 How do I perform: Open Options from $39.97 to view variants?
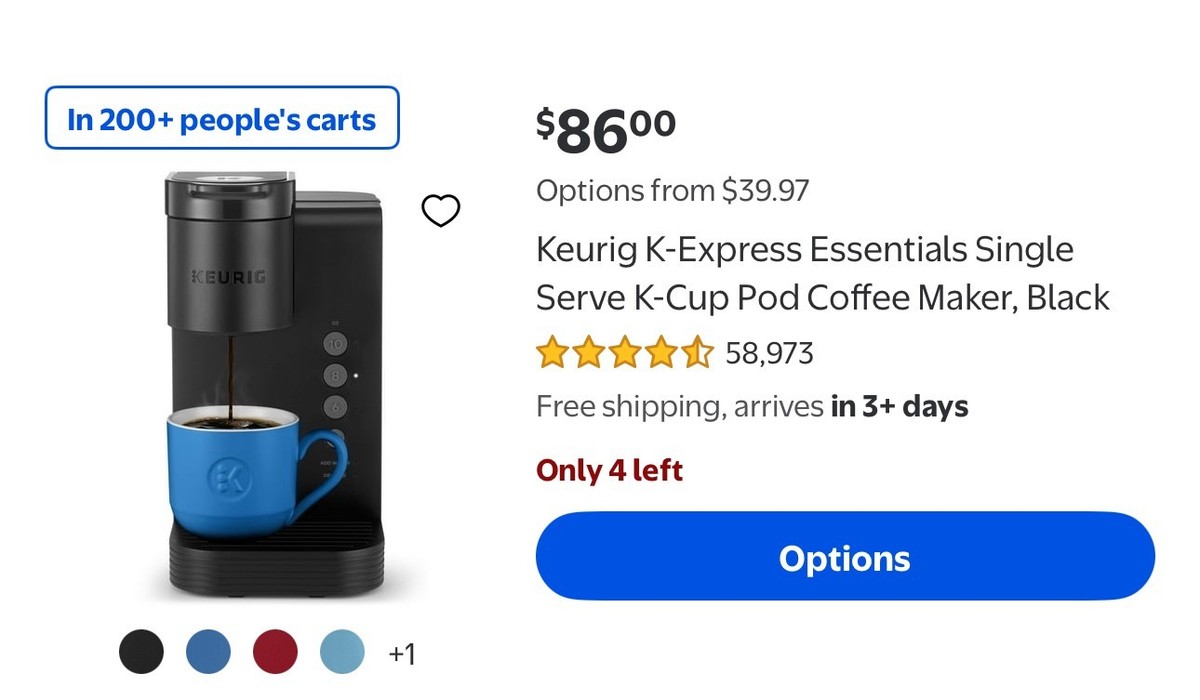(x=672, y=190)
